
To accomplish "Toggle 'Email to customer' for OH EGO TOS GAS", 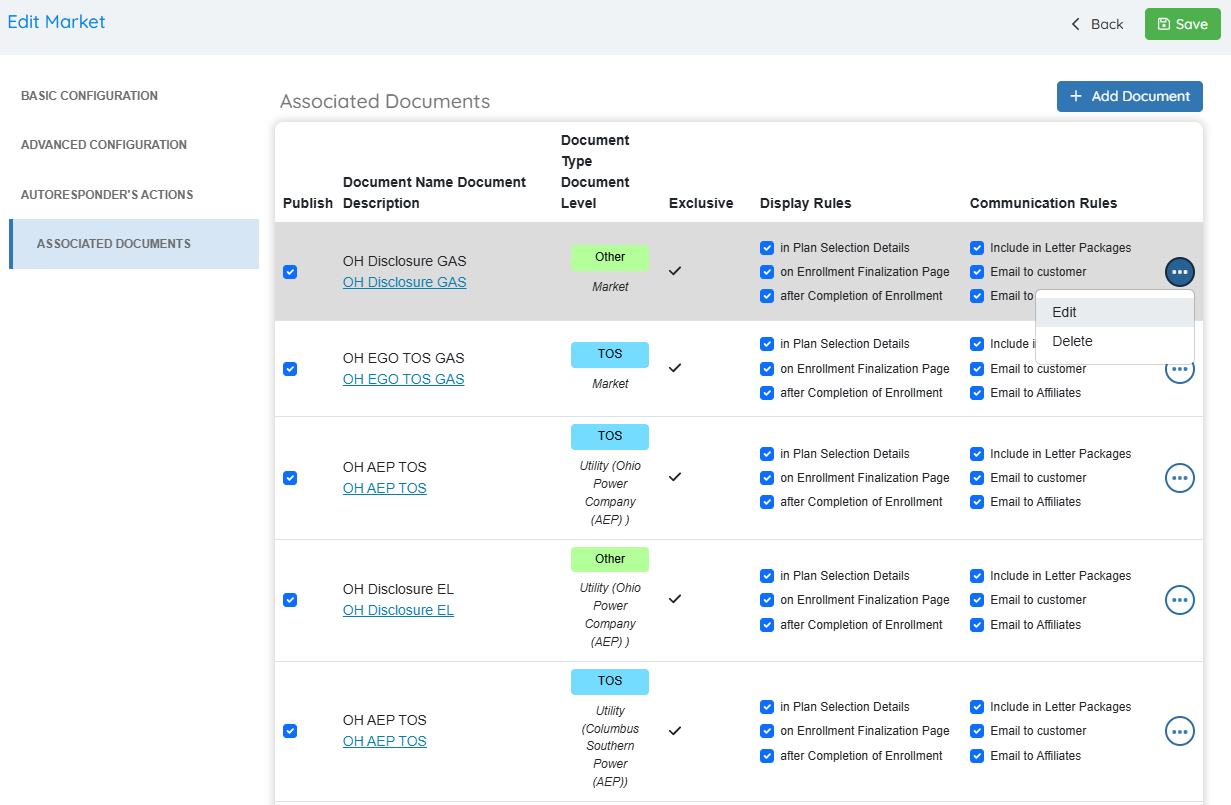I will point(977,369).
